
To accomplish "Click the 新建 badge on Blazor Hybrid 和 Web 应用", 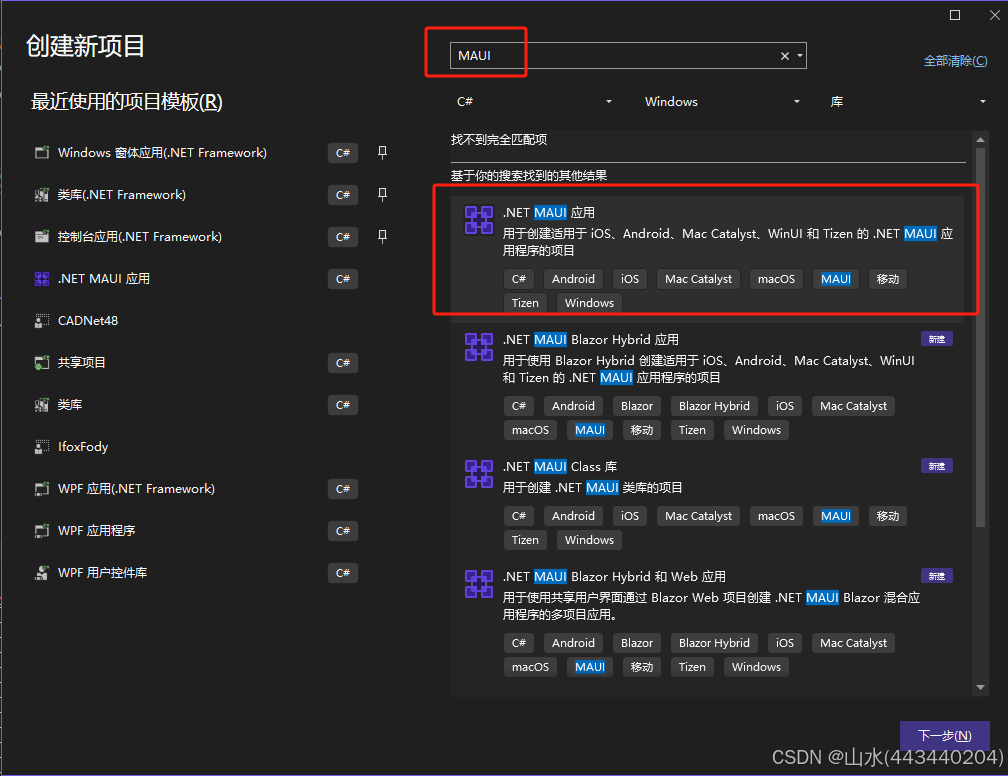I will [937, 575].
